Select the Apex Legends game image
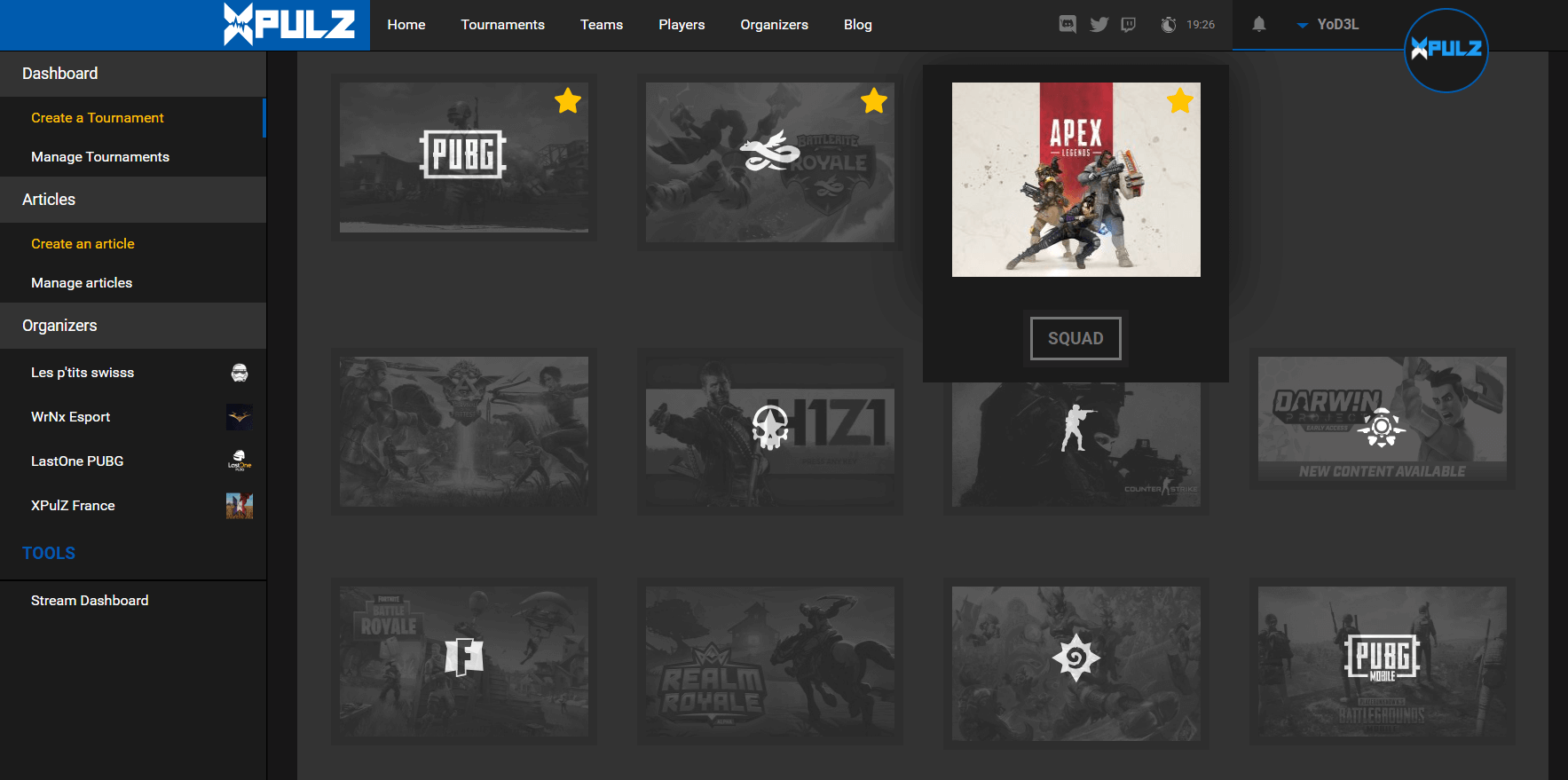 point(1076,179)
